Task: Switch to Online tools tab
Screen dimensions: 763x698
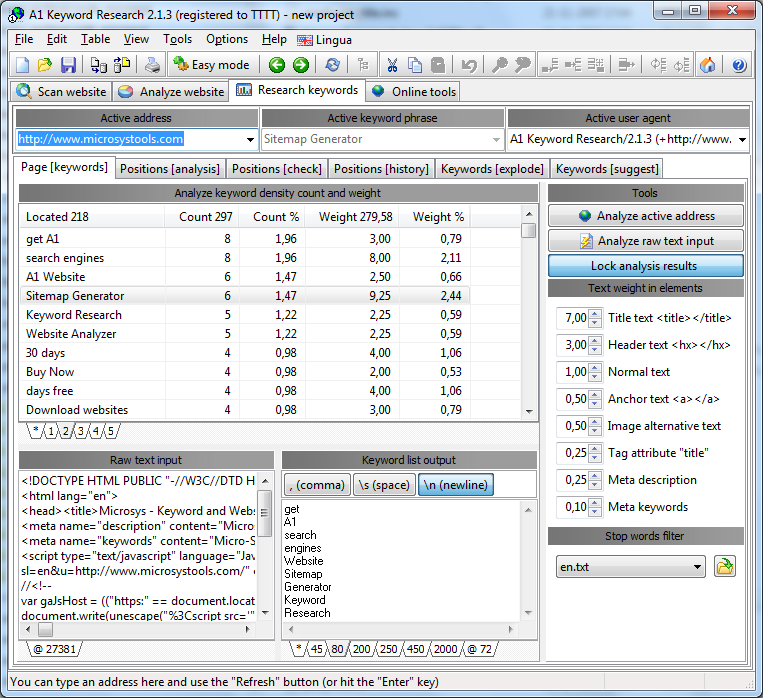Action: [414, 92]
